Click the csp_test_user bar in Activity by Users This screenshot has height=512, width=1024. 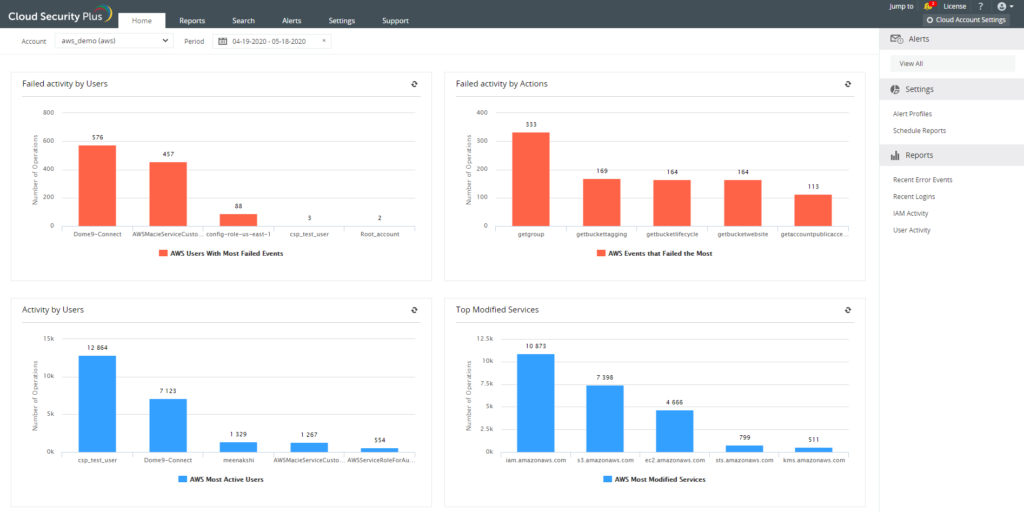[x=97, y=403]
